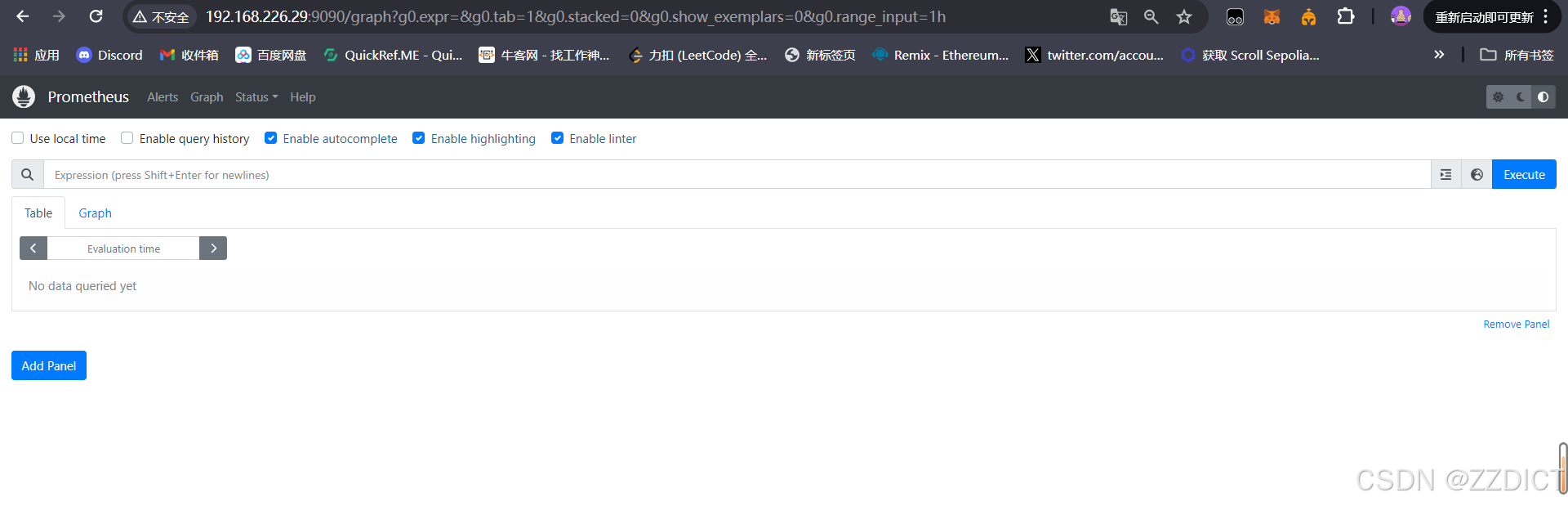This screenshot has height=506, width=1568.
Task: Click the search magnifier beside expression input
Action: 28,174
